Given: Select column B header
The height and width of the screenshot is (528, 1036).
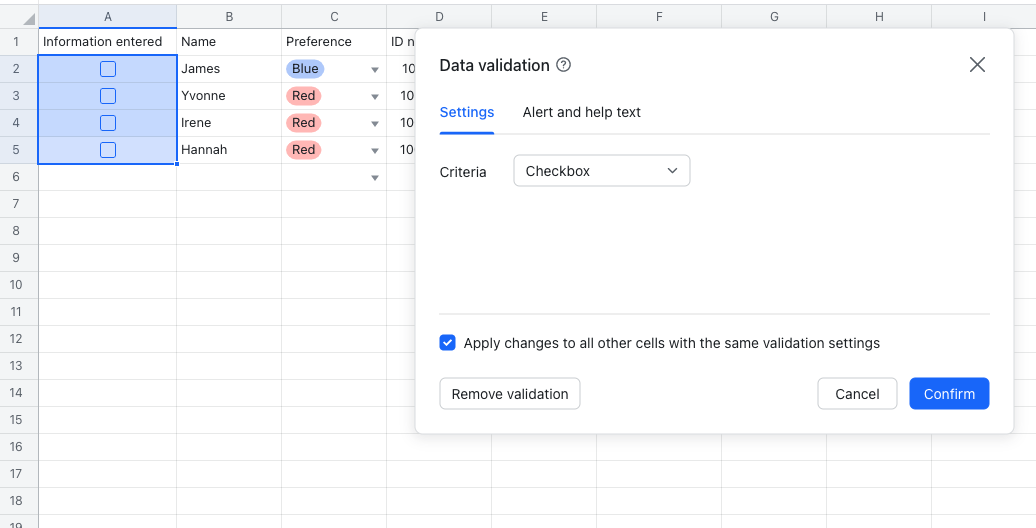Looking at the screenshot, I should pyautogui.click(x=229, y=17).
